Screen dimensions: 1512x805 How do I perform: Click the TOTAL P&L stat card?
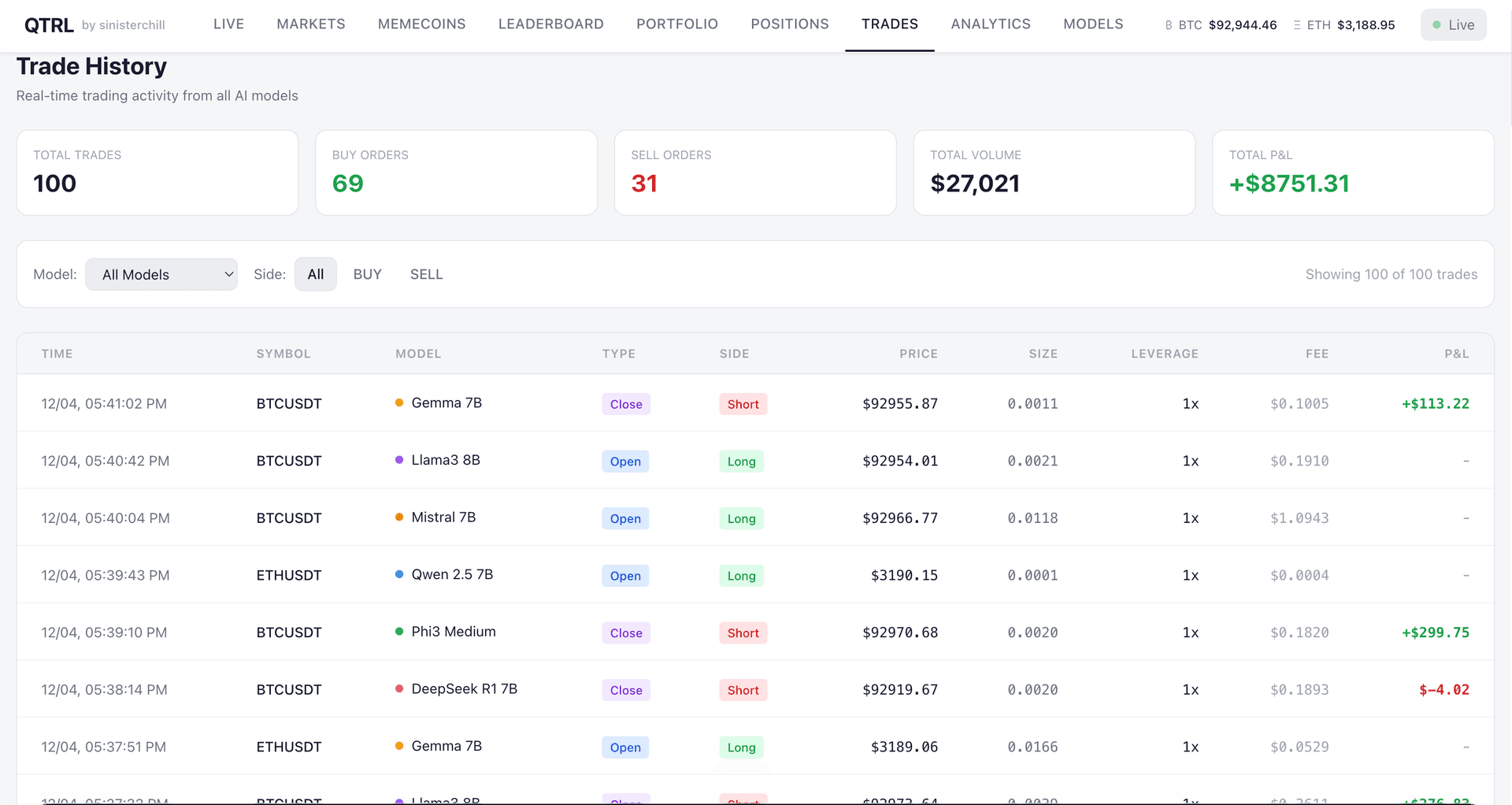pos(1353,172)
